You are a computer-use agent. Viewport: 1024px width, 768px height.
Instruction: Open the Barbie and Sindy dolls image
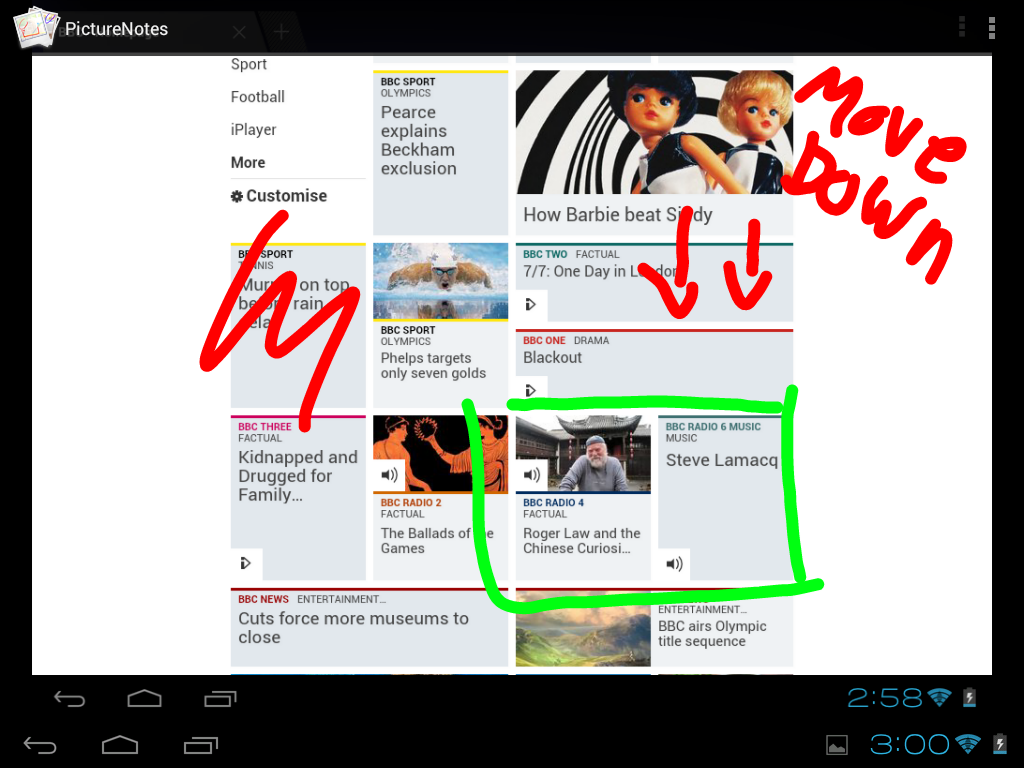coord(654,133)
